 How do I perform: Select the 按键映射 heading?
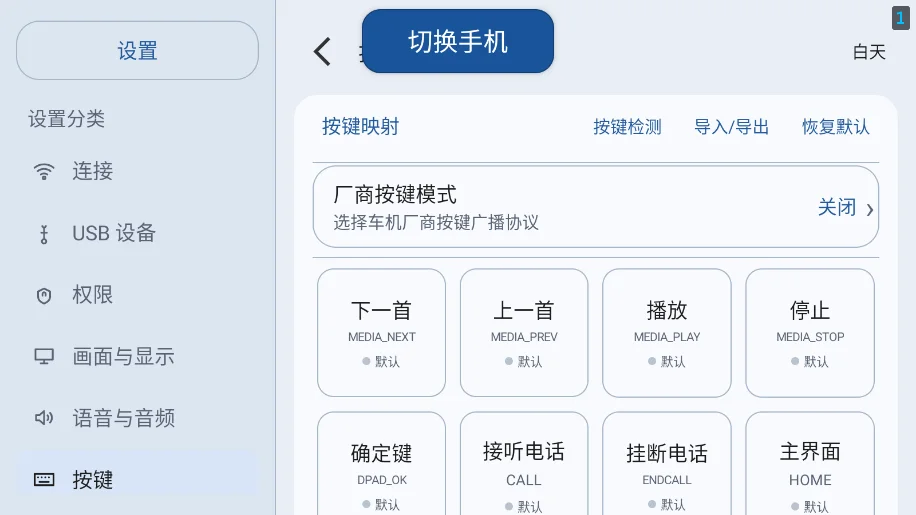click(x=360, y=127)
